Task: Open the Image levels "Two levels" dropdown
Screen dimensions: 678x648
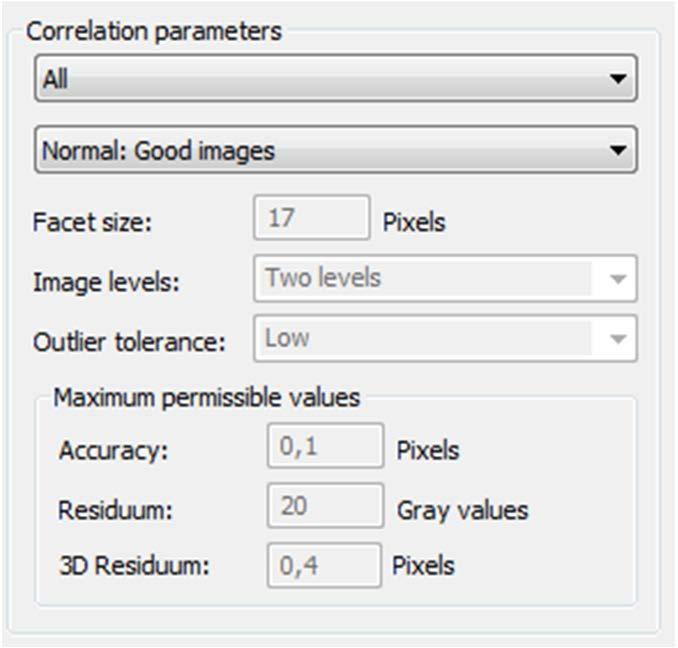Action: point(445,278)
